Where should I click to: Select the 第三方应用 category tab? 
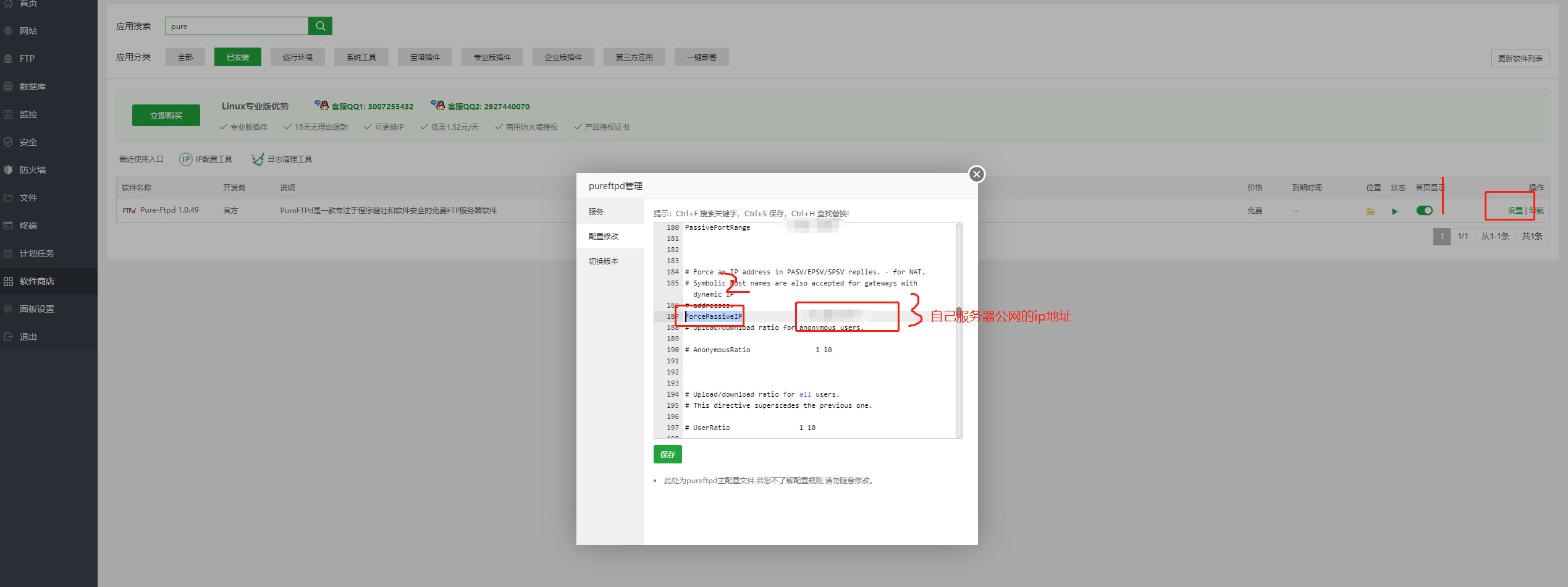634,57
